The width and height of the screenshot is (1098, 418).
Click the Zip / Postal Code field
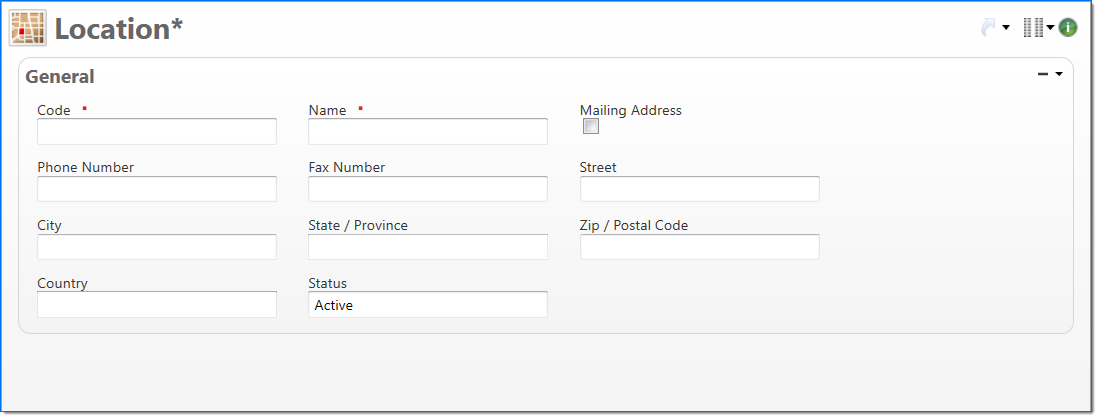[699, 247]
